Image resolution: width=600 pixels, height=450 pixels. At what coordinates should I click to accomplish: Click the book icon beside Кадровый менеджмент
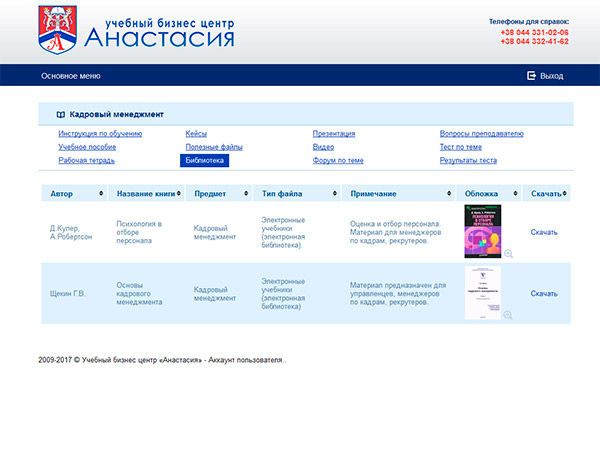click(60, 115)
